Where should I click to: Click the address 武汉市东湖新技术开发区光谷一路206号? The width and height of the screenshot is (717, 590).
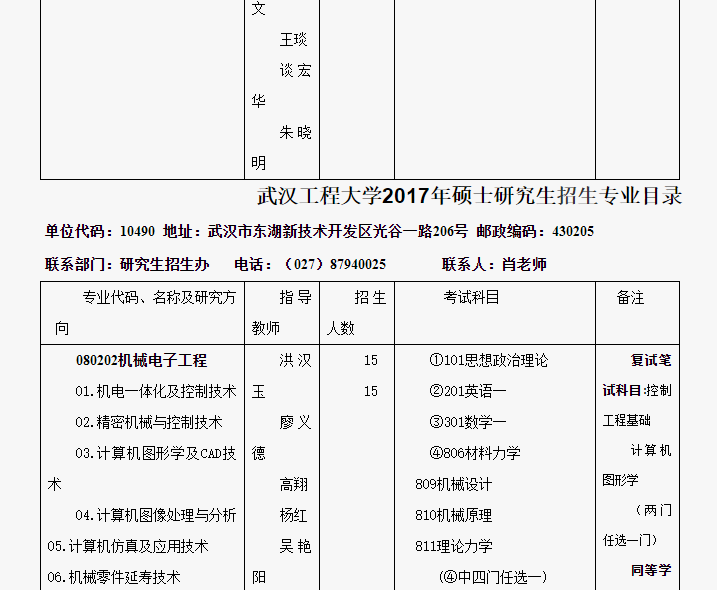(x=337, y=231)
